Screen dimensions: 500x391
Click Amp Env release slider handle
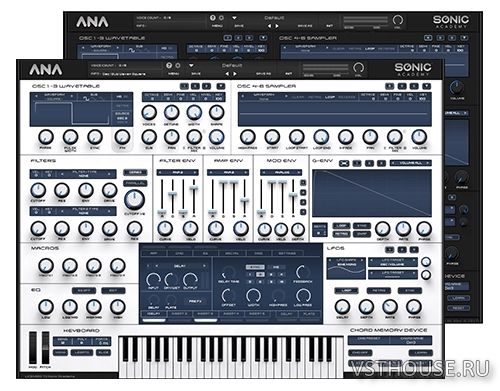tap(244, 200)
